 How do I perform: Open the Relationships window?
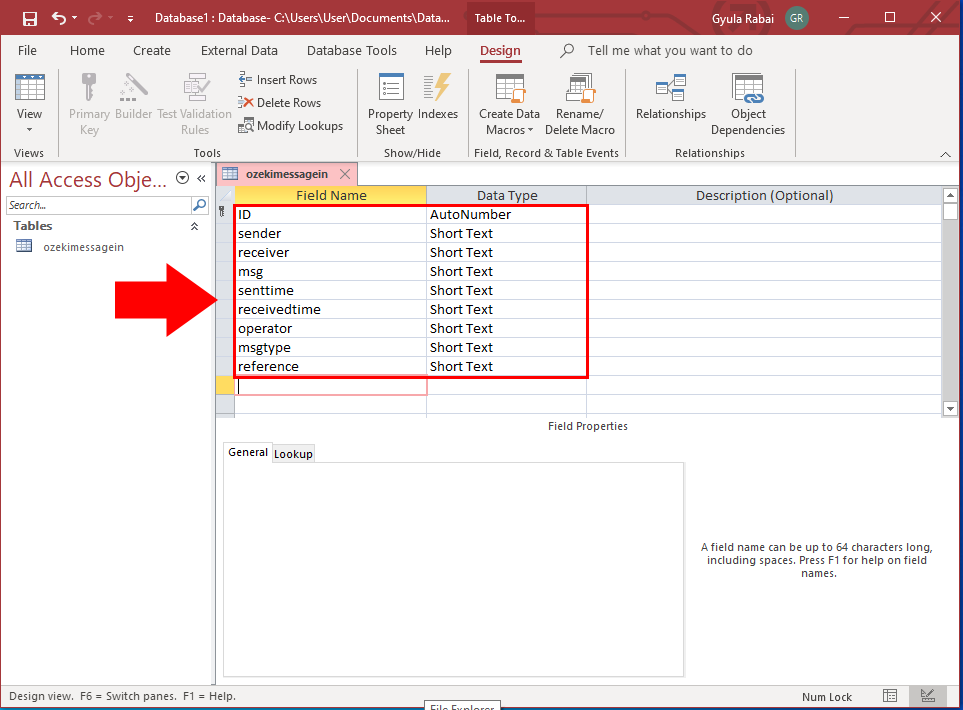(670, 102)
